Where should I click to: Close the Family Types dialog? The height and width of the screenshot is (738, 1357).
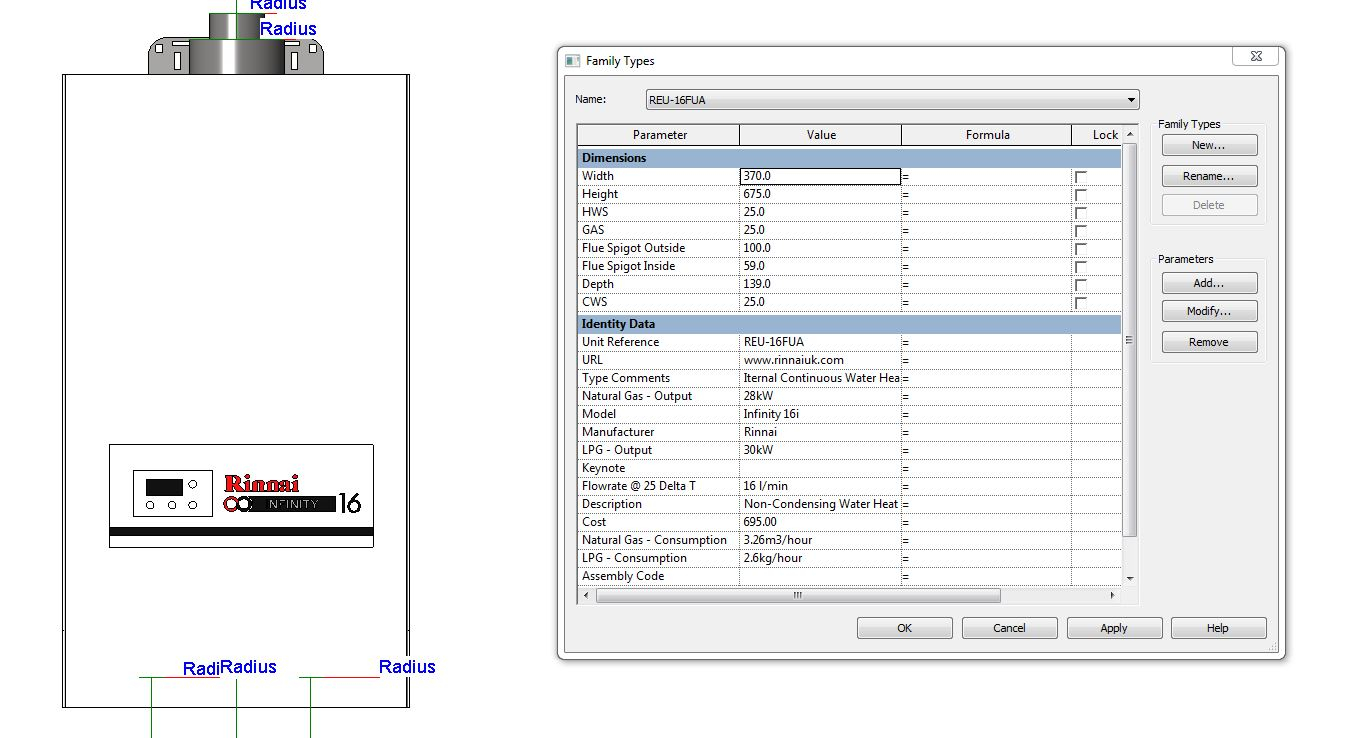pos(1255,57)
